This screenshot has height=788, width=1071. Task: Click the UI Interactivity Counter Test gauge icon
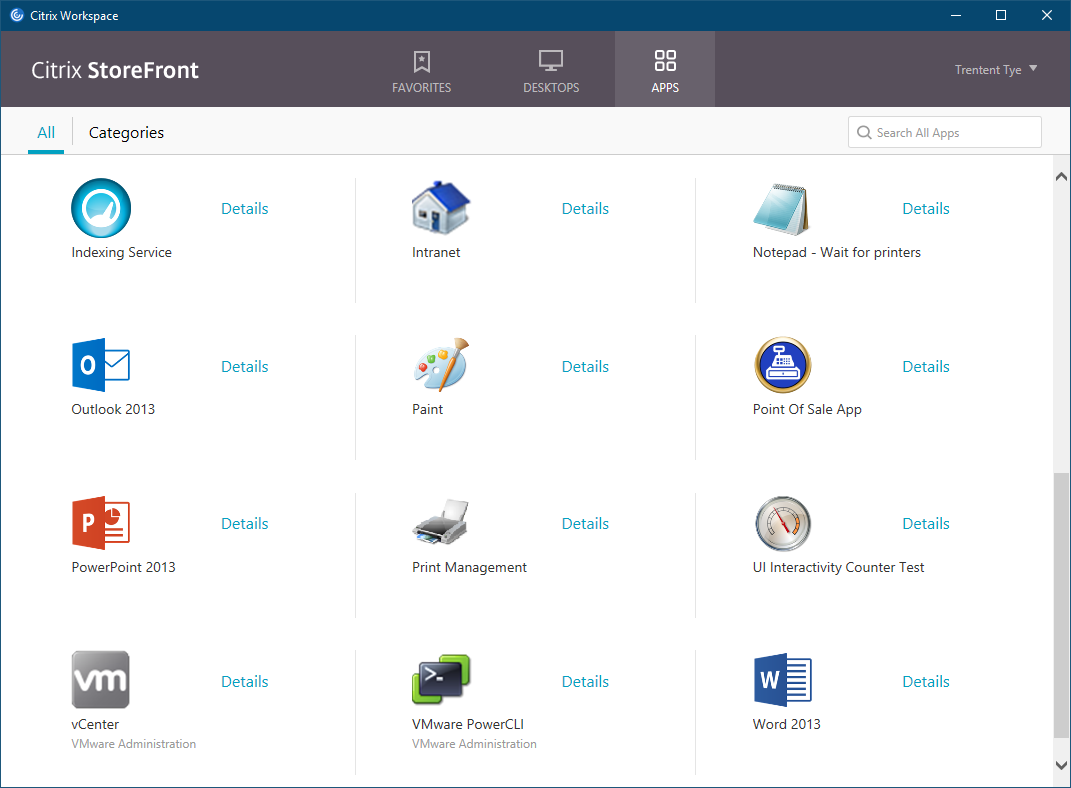coord(782,523)
